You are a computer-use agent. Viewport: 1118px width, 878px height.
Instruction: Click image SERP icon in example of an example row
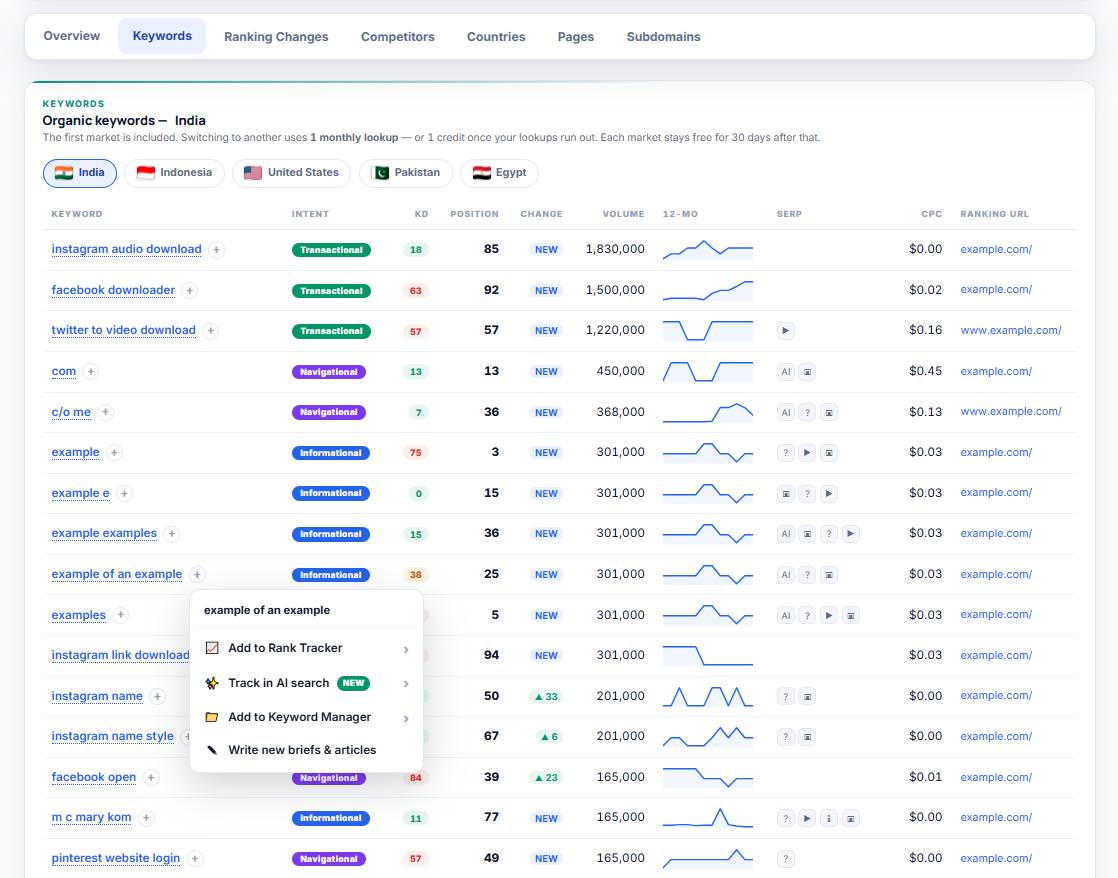coord(829,575)
